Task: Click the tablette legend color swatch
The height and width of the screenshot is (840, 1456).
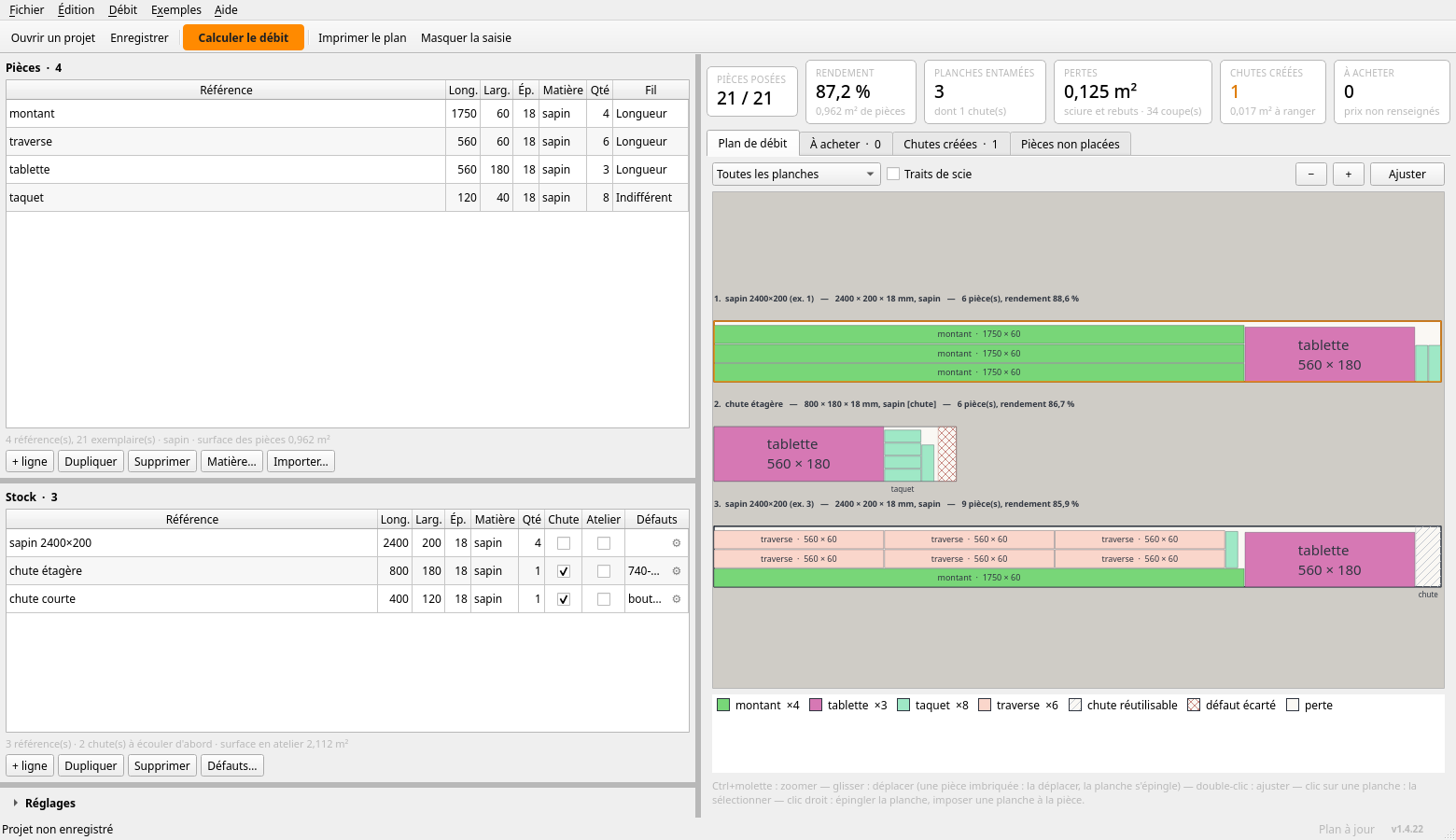Action: pos(816,705)
